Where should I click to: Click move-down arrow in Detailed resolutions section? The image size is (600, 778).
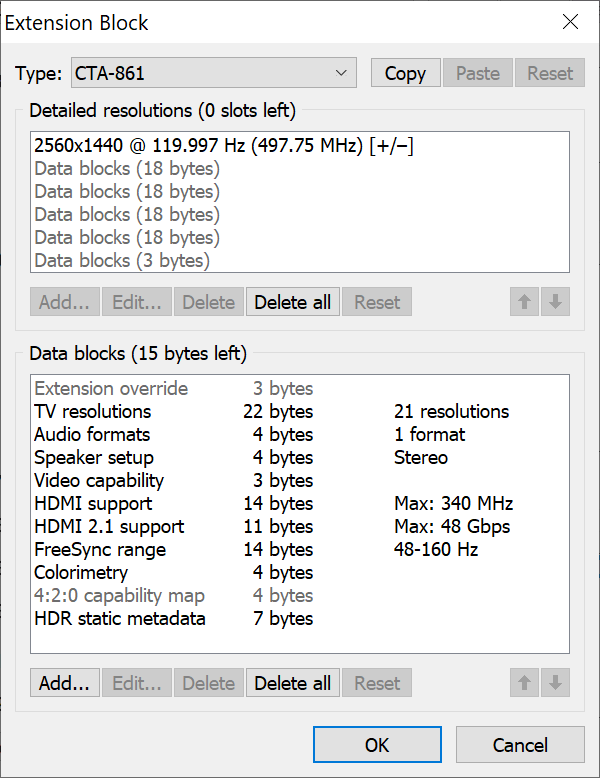point(554,302)
